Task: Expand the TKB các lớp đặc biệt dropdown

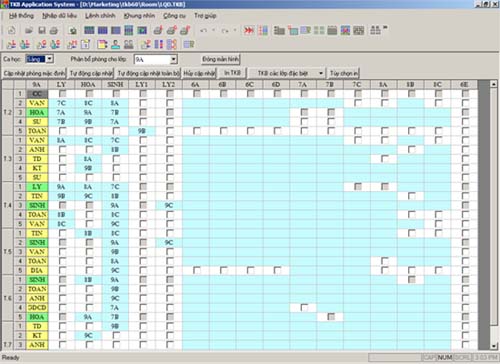Action: click(321, 73)
